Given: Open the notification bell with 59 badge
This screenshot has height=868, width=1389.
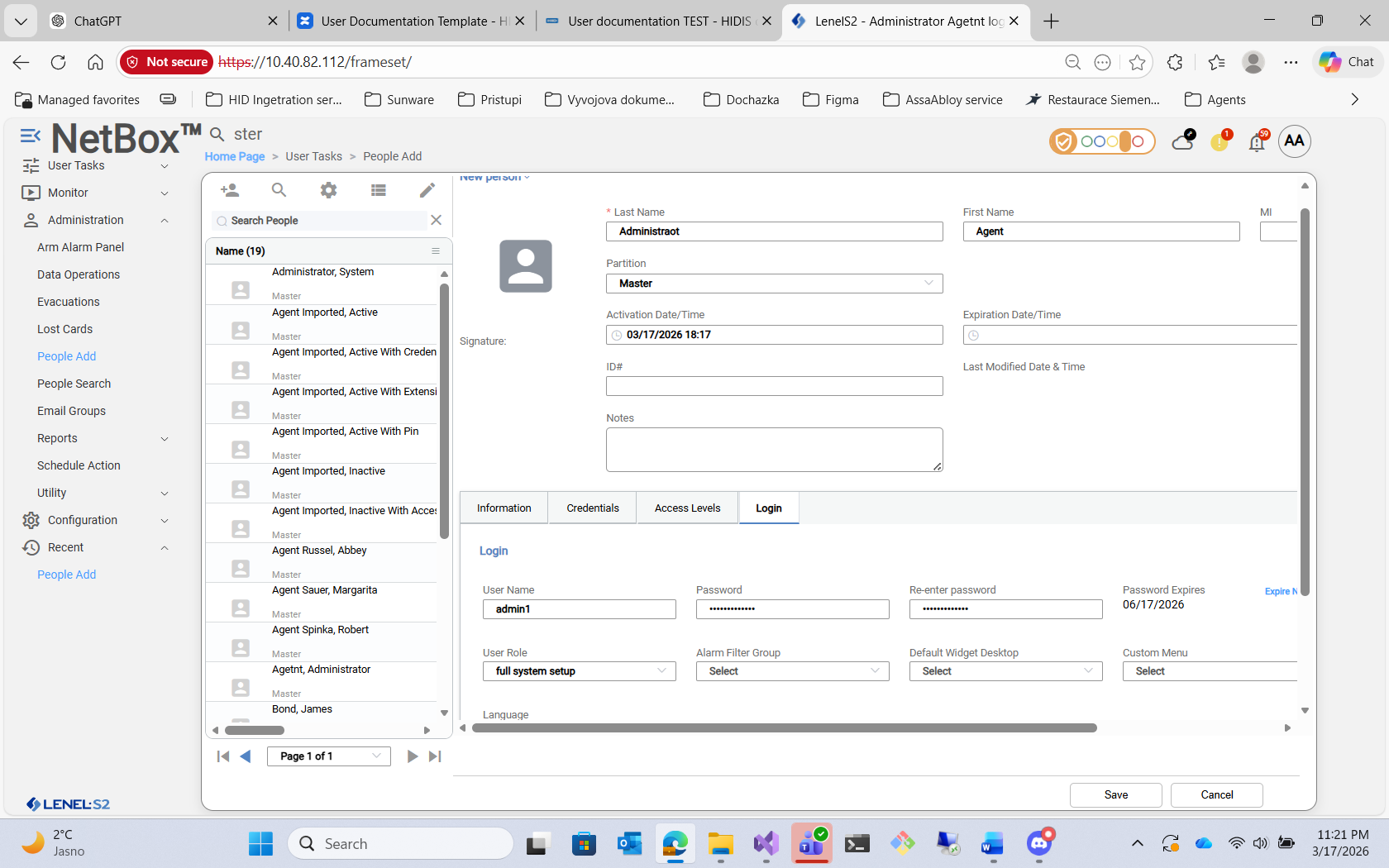Looking at the screenshot, I should [x=1257, y=142].
